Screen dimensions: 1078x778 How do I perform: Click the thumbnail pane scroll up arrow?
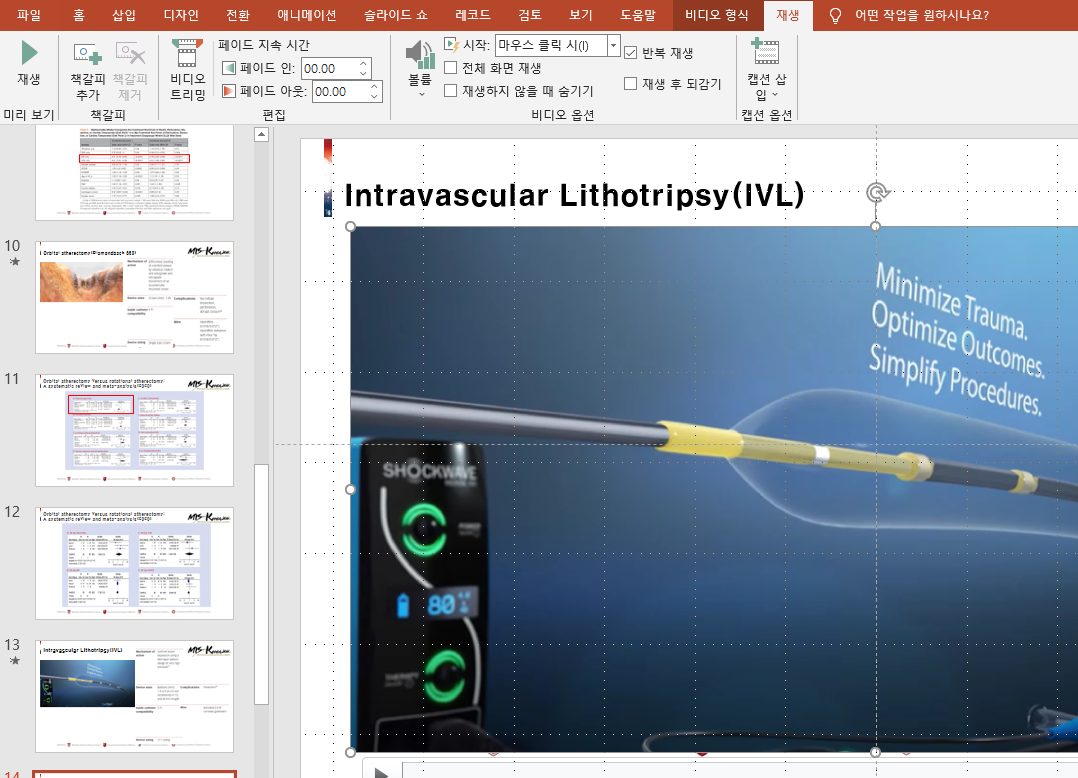(261, 135)
